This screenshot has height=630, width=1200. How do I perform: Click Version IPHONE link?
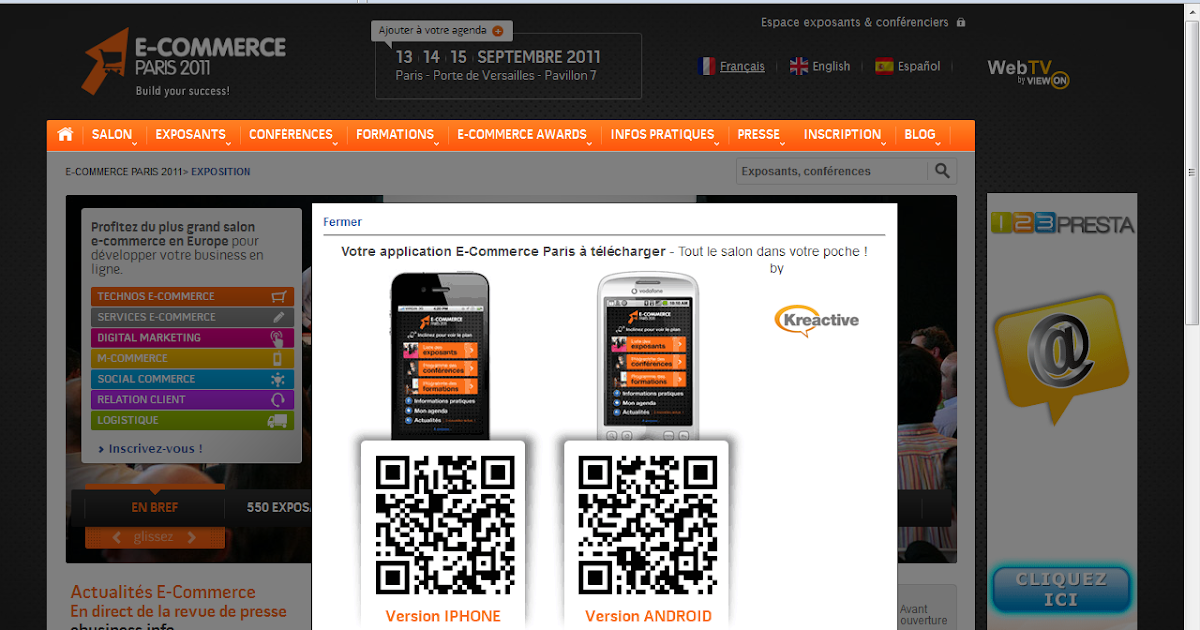coord(443,616)
